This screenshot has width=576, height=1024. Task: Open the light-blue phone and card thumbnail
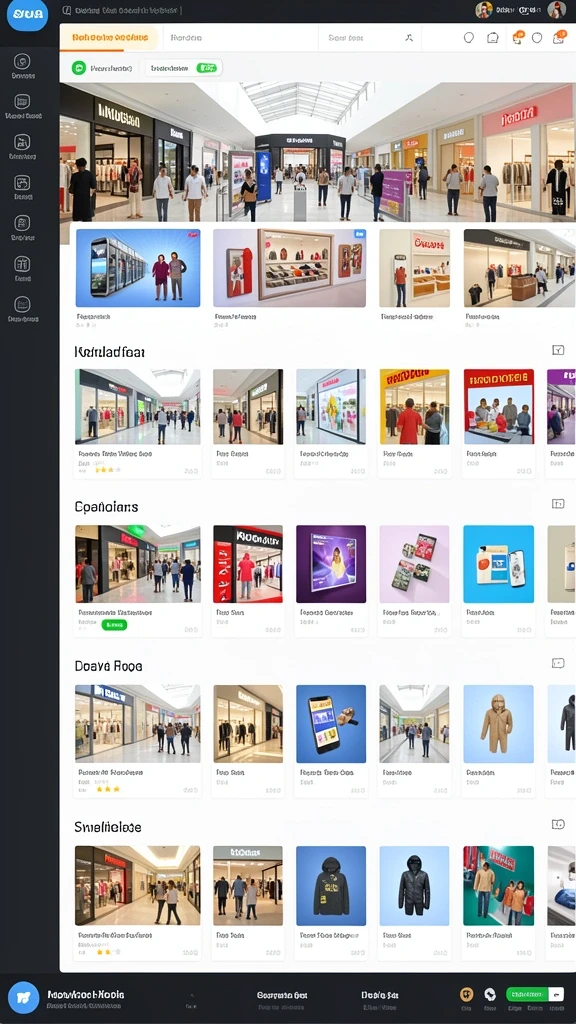coord(498,564)
